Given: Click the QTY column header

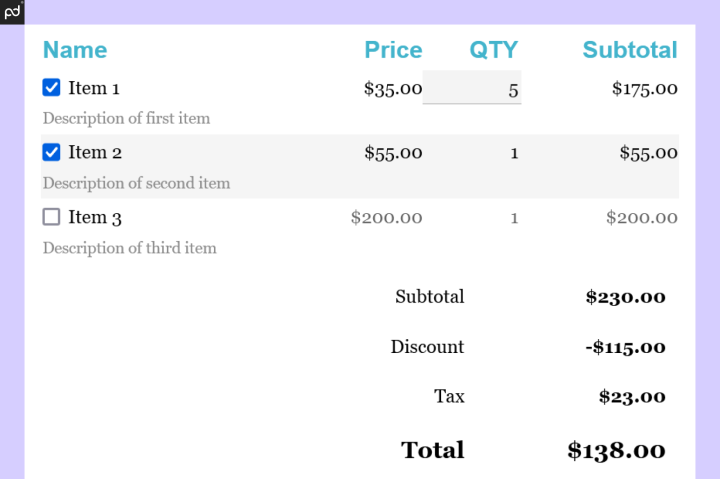Looking at the screenshot, I should click(494, 50).
